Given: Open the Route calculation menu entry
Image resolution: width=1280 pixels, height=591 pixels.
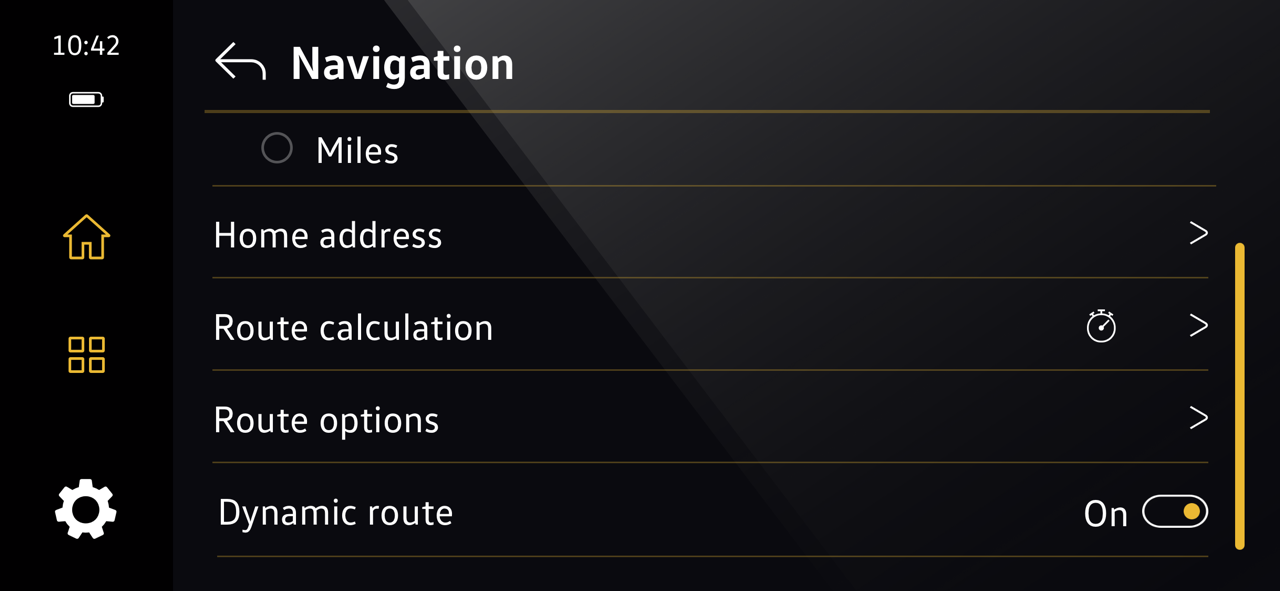Looking at the screenshot, I should (710, 325).
